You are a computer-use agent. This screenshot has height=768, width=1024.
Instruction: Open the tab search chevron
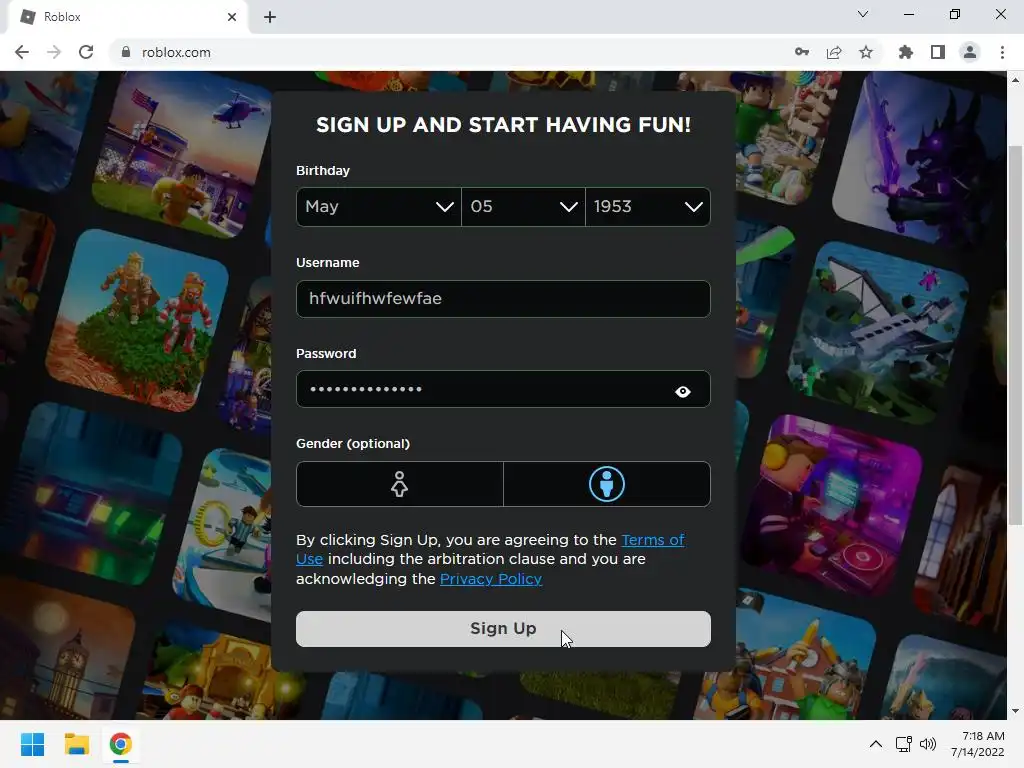[x=863, y=14]
